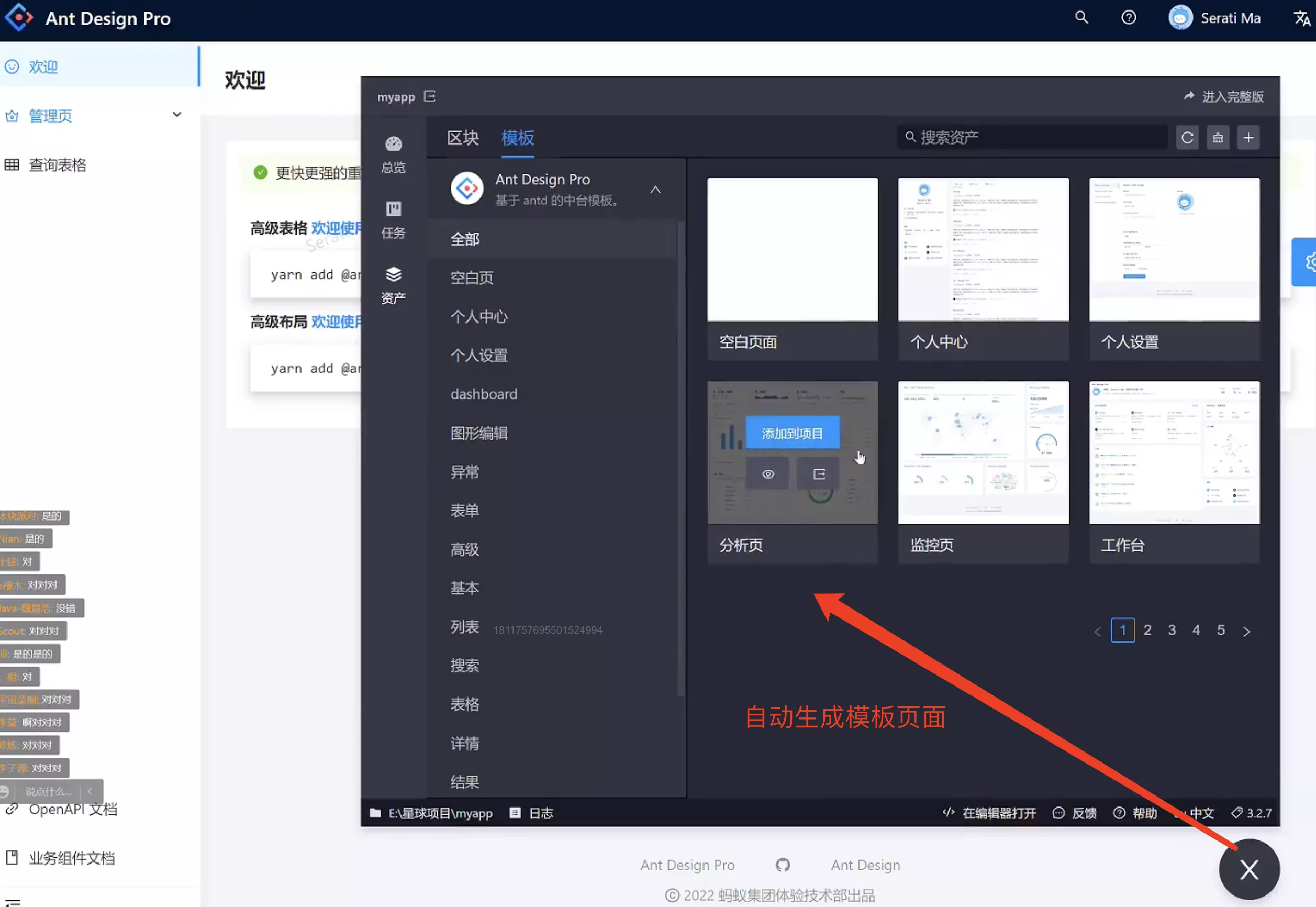Image resolution: width=1316 pixels, height=907 pixels.
Task: Click the 空白页面 template thumbnail
Action: click(x=793, y=249)
